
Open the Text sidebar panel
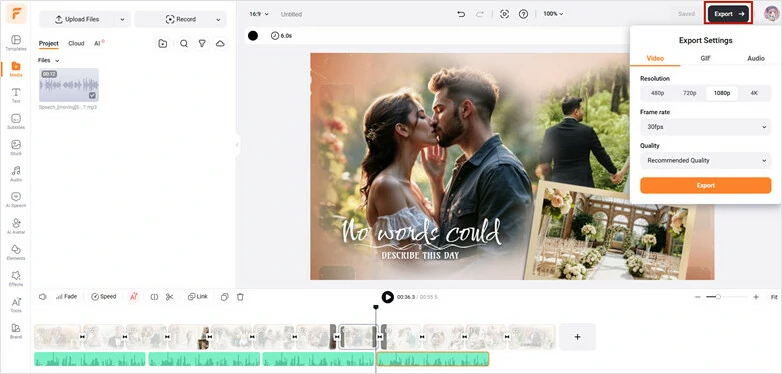click(x=16, y=95)
